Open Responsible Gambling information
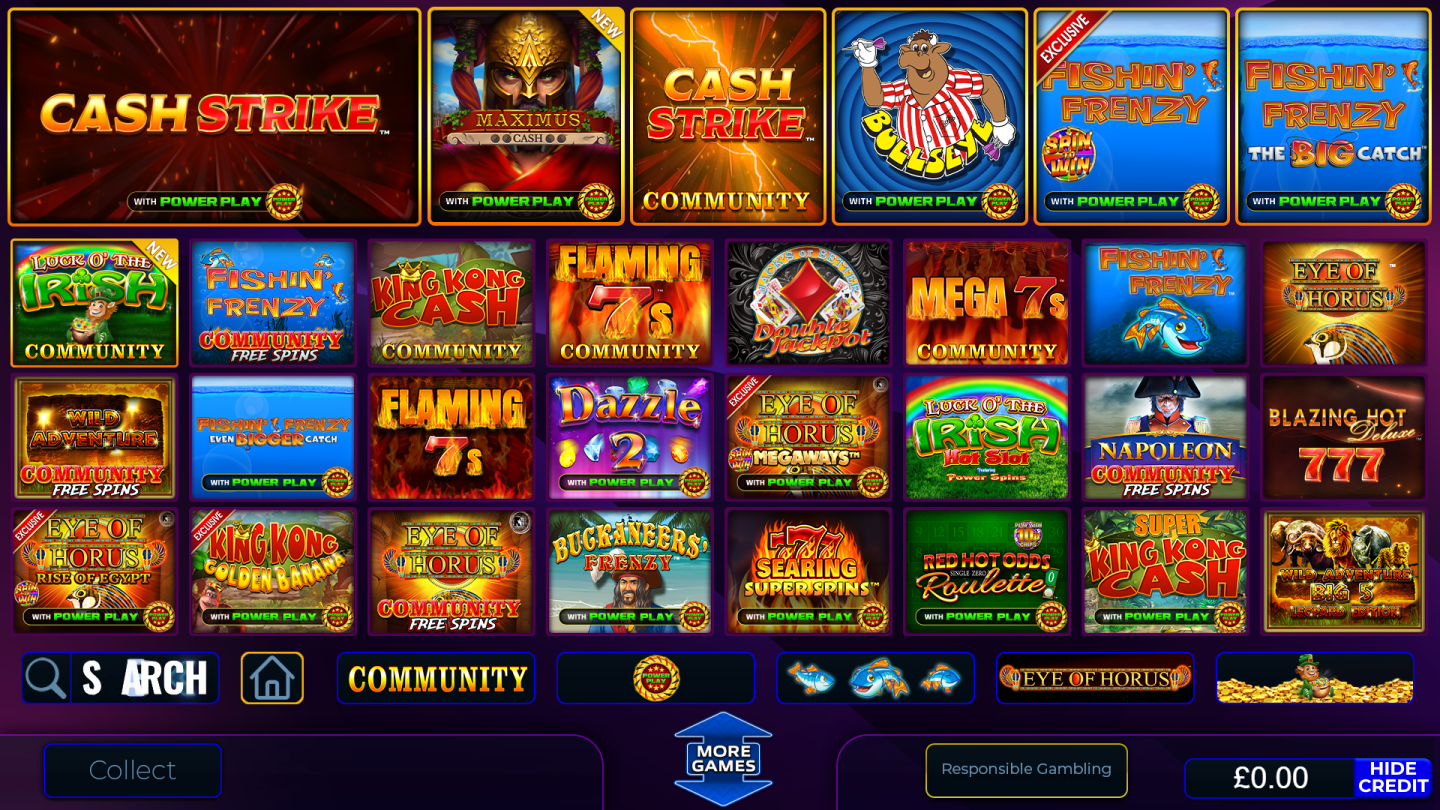The image size is (1440, 810). [1026, 770]
